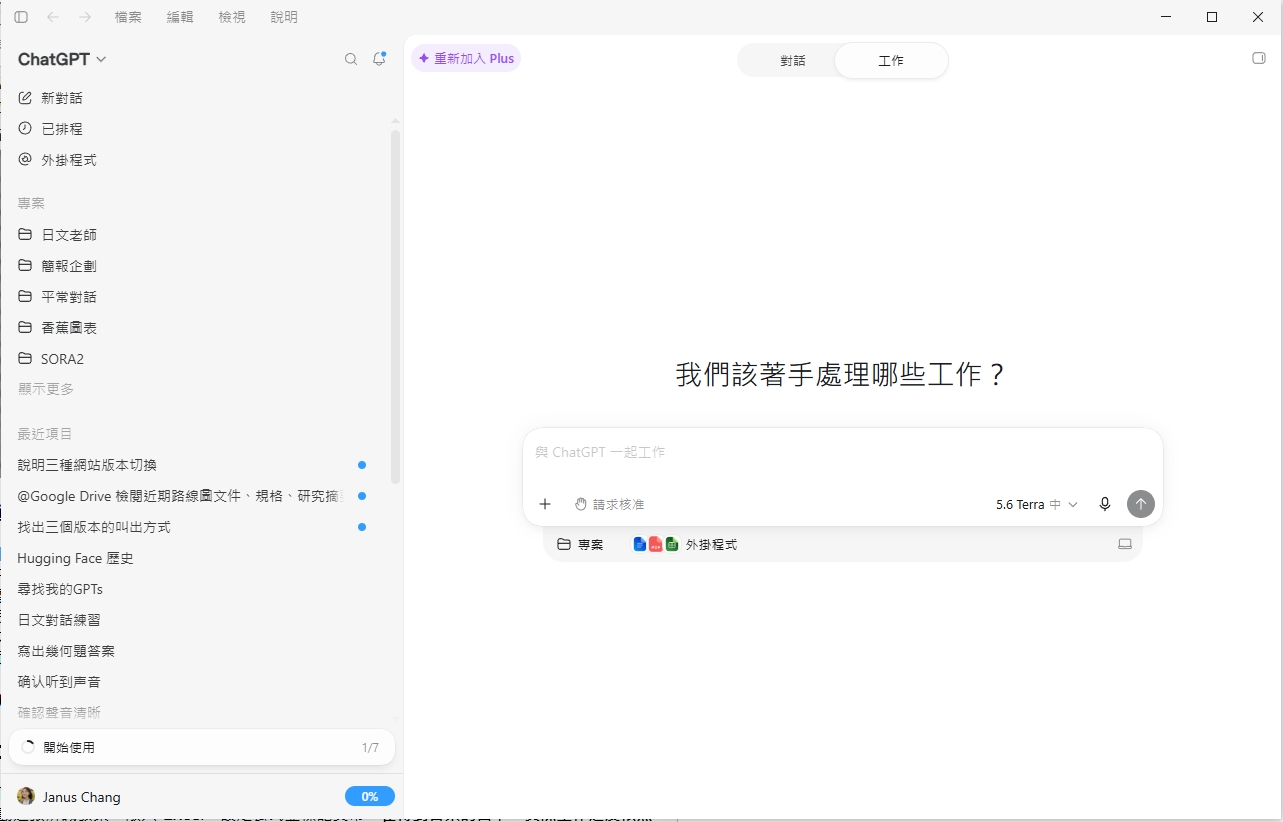Click the folder icon next to 專案 below composer

564,545
